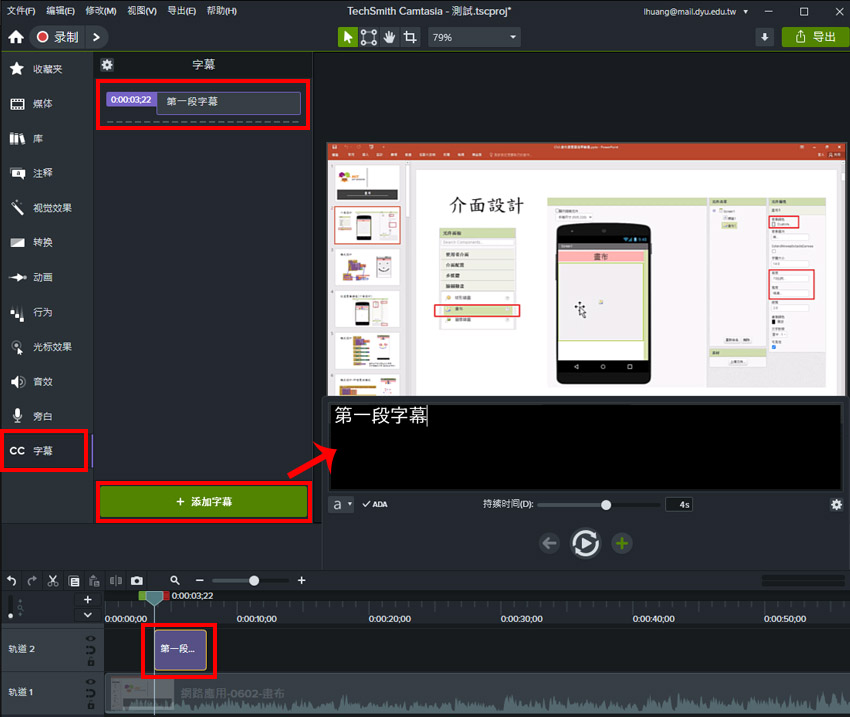This screenshot has height=717, width=850.
Task: Open the caption font style dropdown
Action: (x=341, y=505)
